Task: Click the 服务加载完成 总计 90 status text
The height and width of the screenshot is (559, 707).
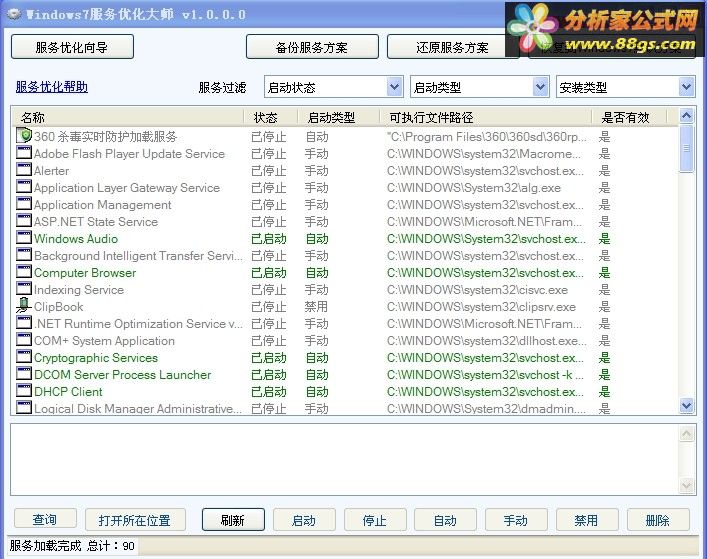Action: pyautogui.click(x=72, y=545)
